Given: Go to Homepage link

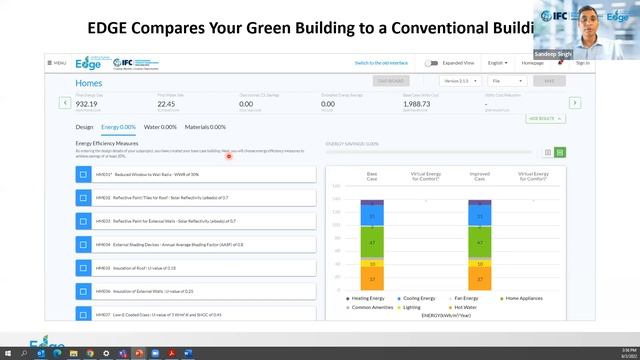Looking at the screenshot, I should point(533,63).
